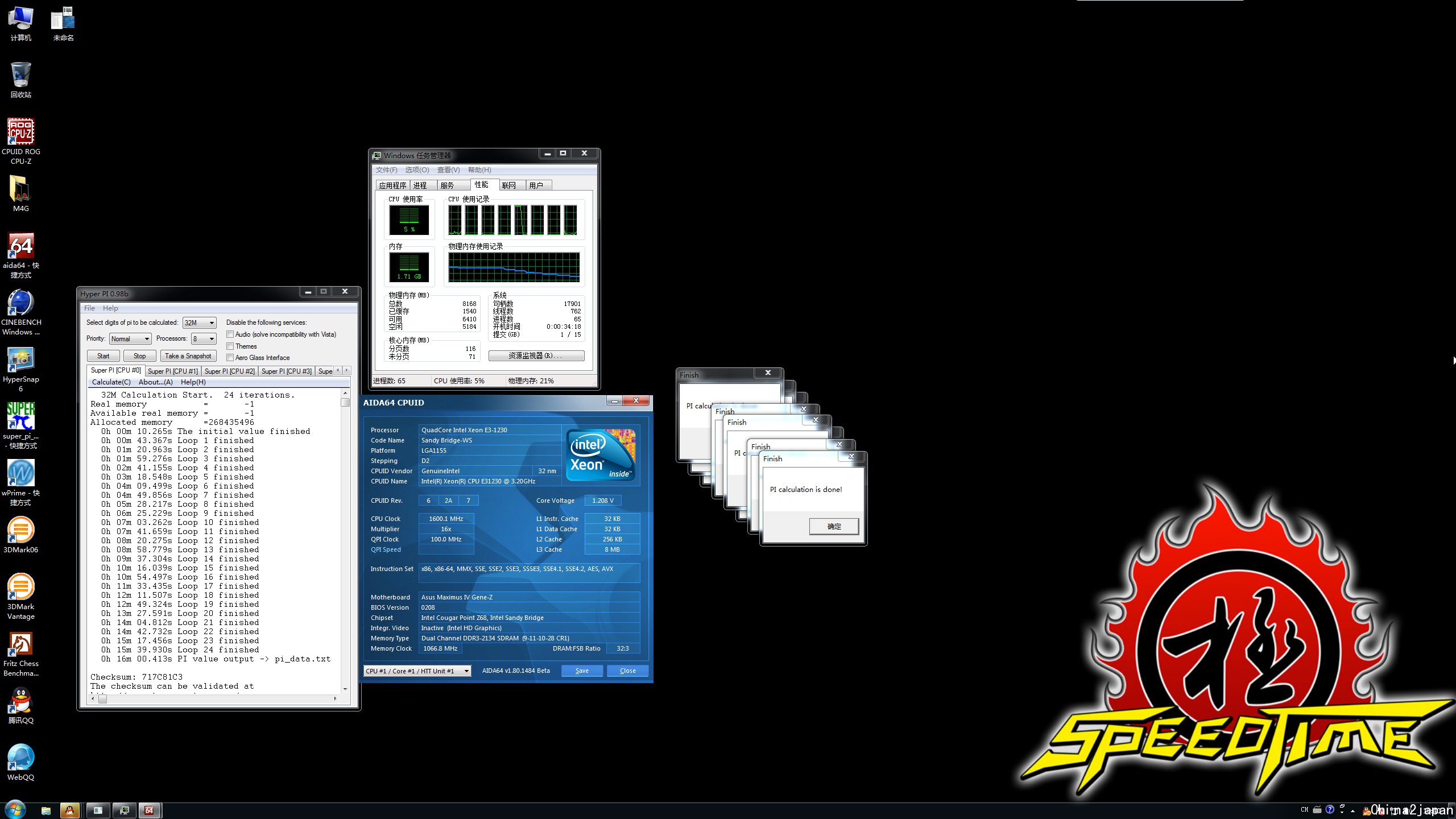Open the About...(A) menu in Super PI
The image size is (1456, 819).
click(x=156, y=382)
